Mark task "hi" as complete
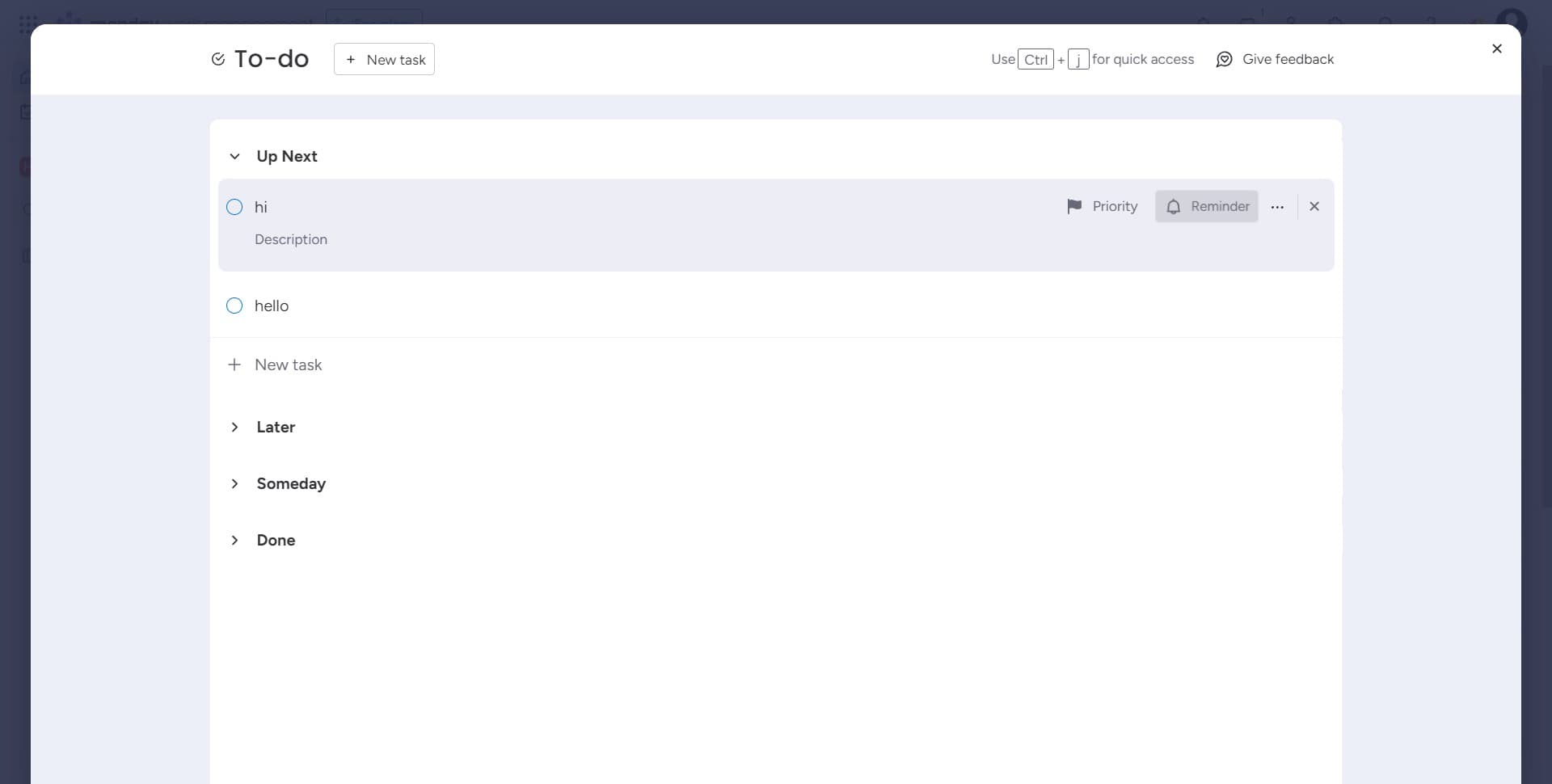The width and height of the screenshot is (1552, 784). click(234, 207)
